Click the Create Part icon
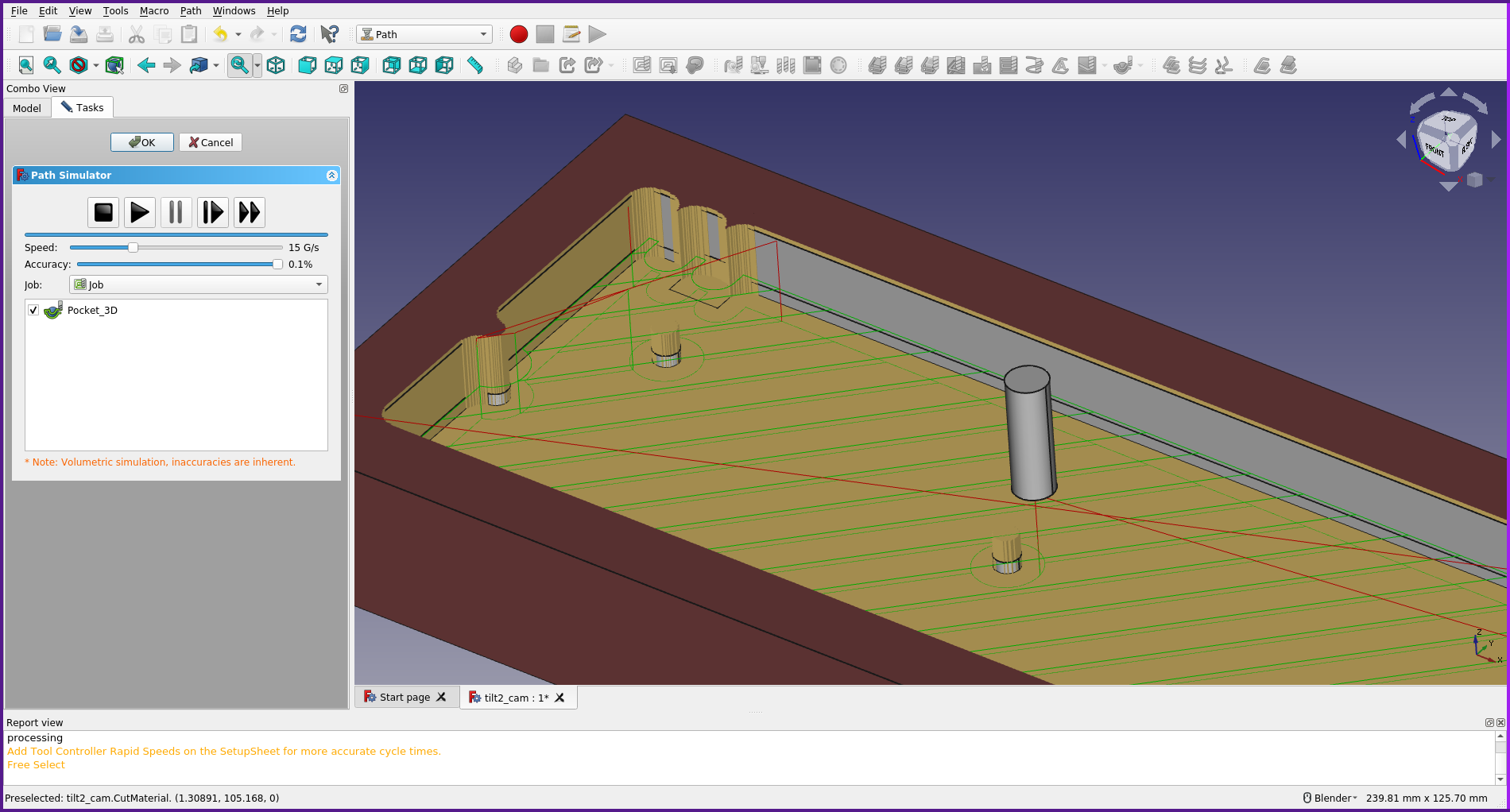Screen dimensions: 1510x812 coord(515,65)
